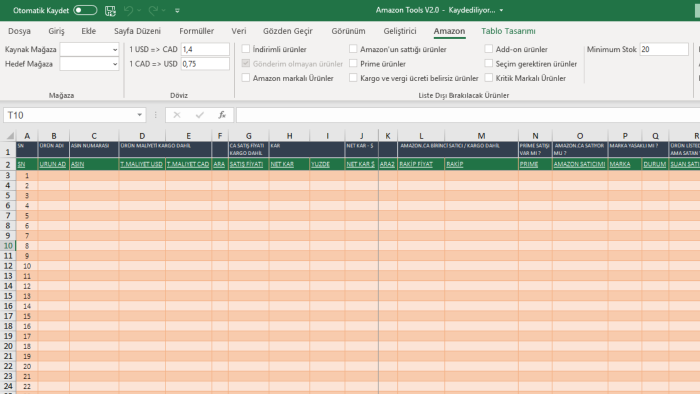
Task: Open the file name dropdown next to Kaydediliyor
Action: click(x=501, y=10)
